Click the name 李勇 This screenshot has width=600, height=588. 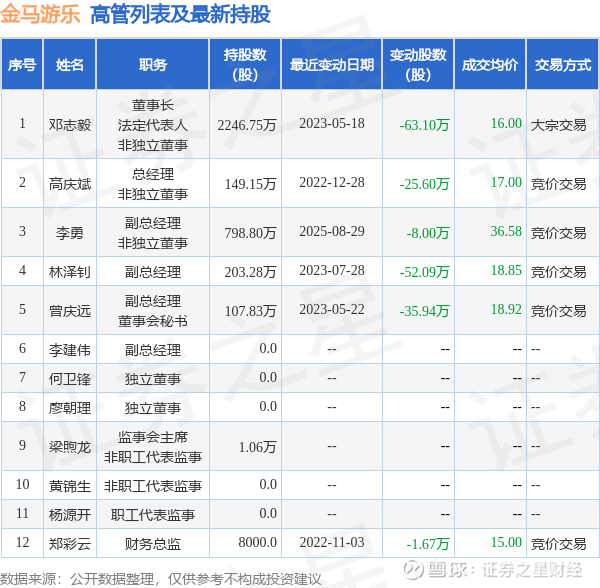tap(70, 233)
